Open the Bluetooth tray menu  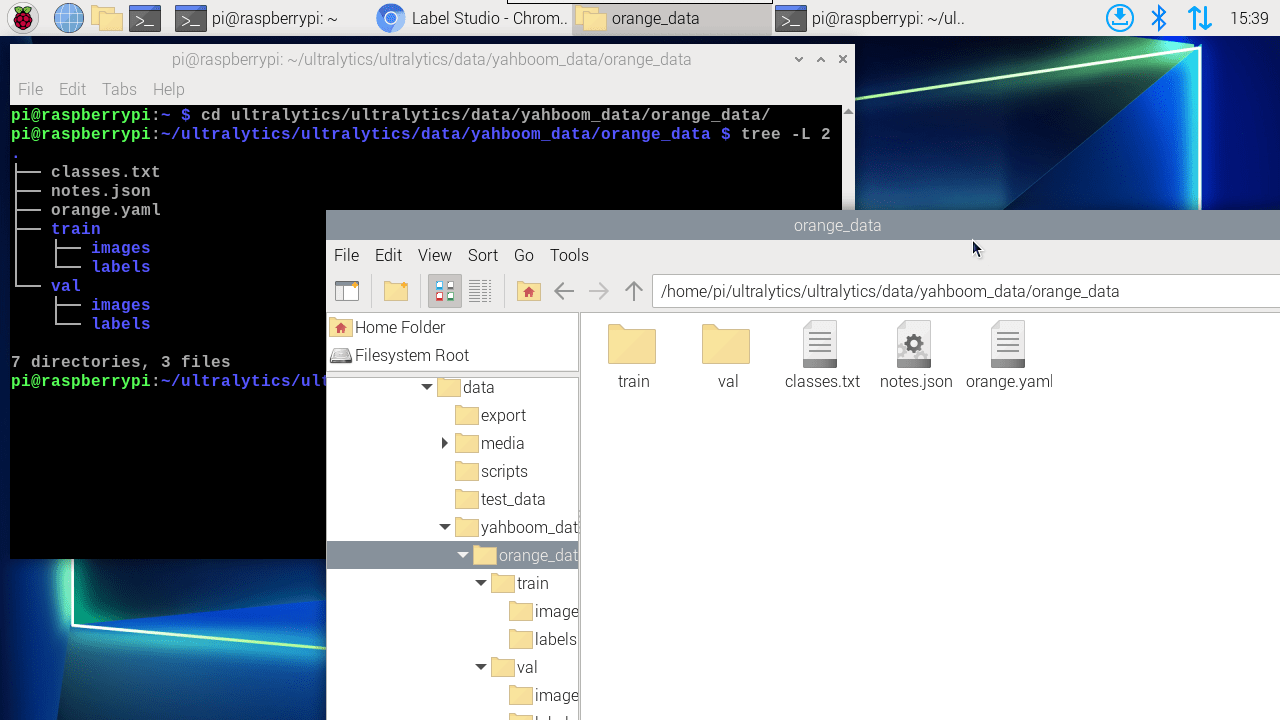click(1159, 18)
